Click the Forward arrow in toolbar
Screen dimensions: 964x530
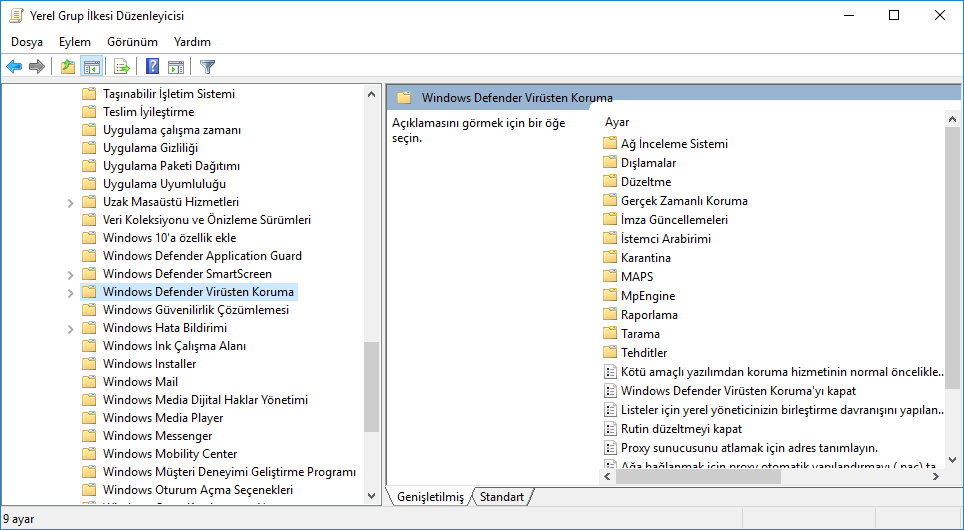(37, 66)
